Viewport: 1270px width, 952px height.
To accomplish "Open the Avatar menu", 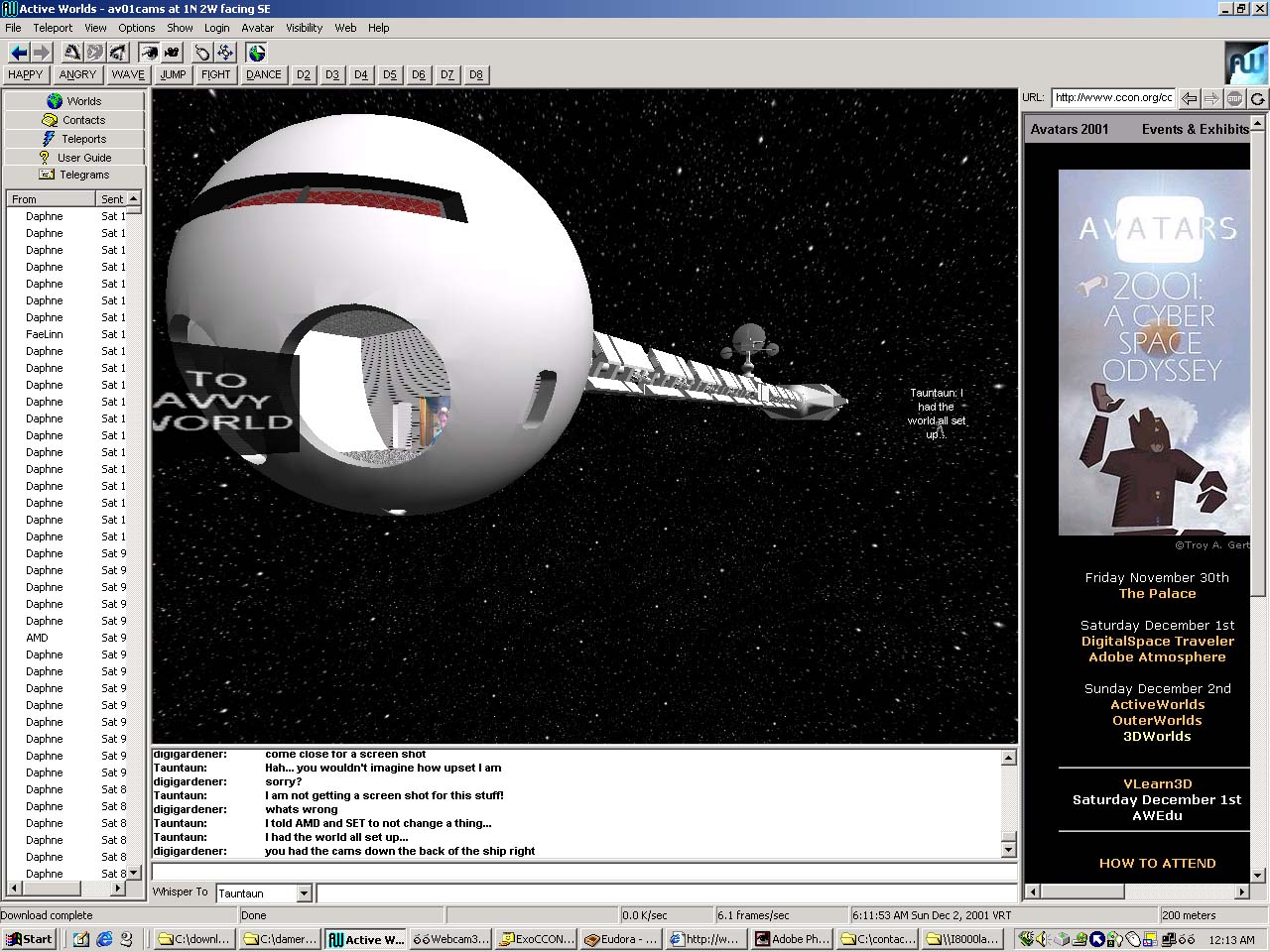I will [257, 28].
